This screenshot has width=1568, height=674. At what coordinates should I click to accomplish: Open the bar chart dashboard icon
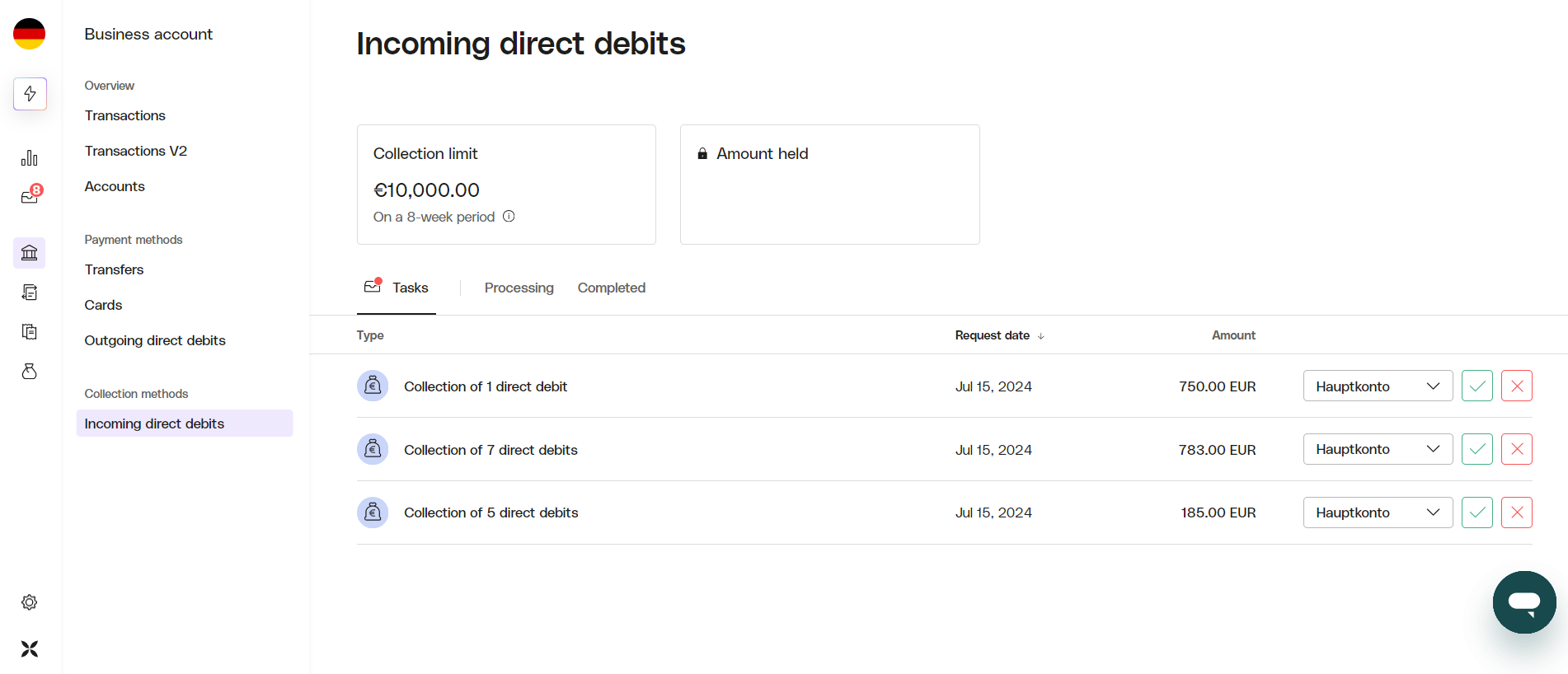click(x=30, y=157)
